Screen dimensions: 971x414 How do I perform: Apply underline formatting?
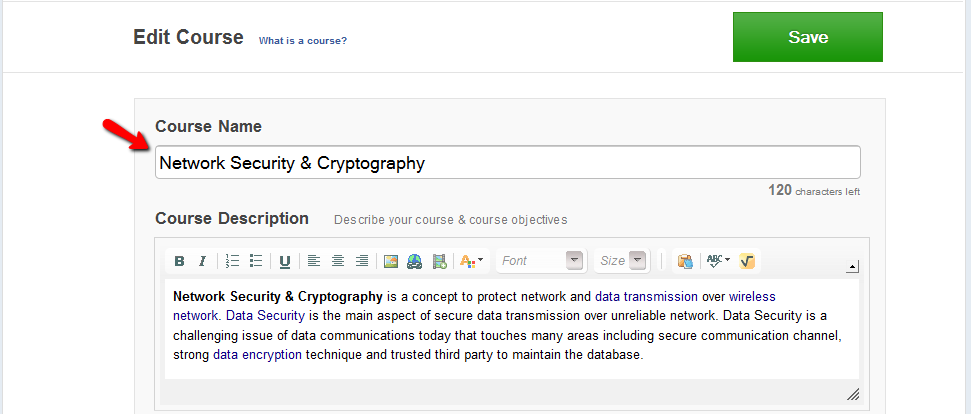[x=285, y=261]
